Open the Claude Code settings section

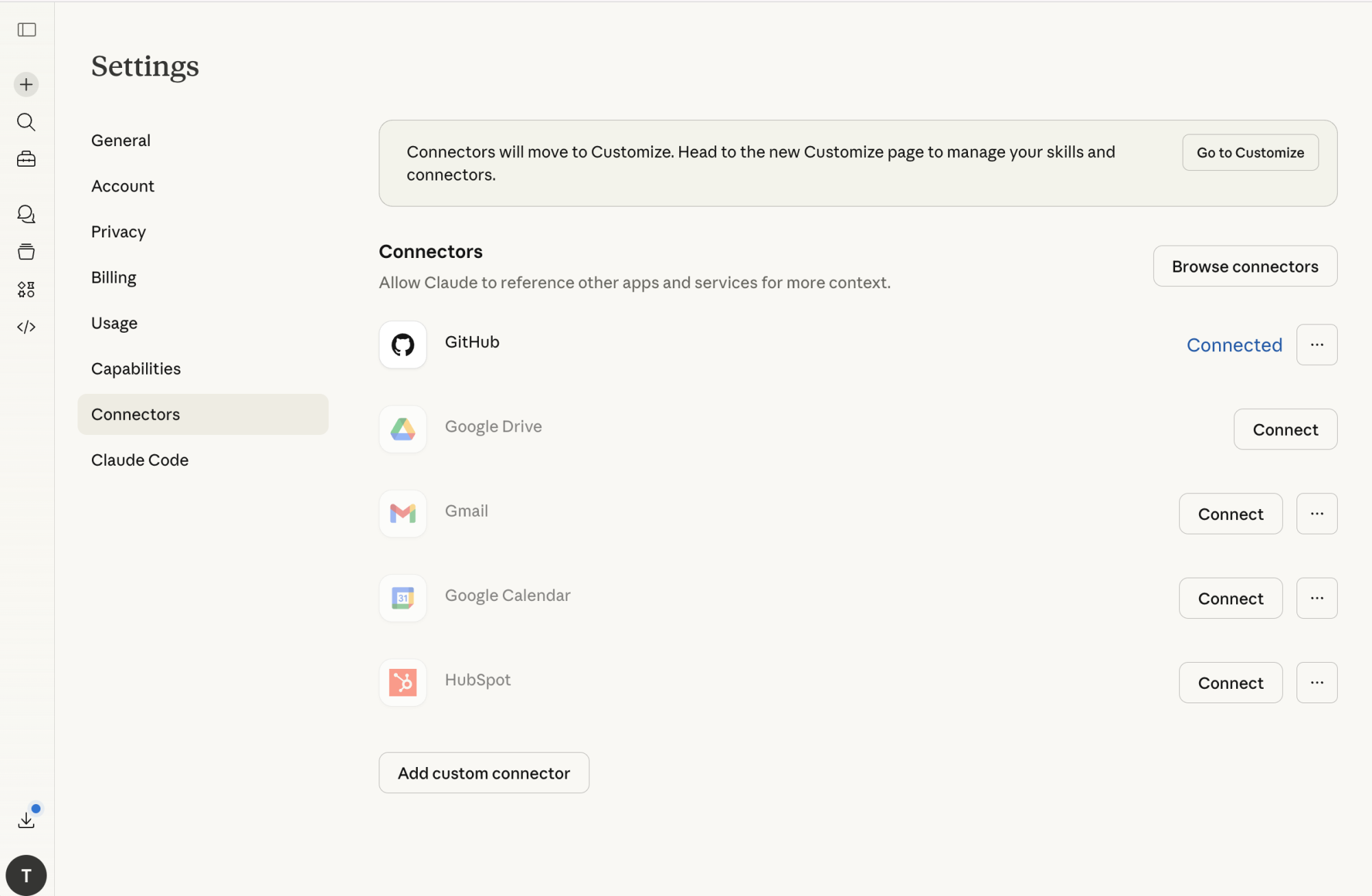[x=140, y=460]
